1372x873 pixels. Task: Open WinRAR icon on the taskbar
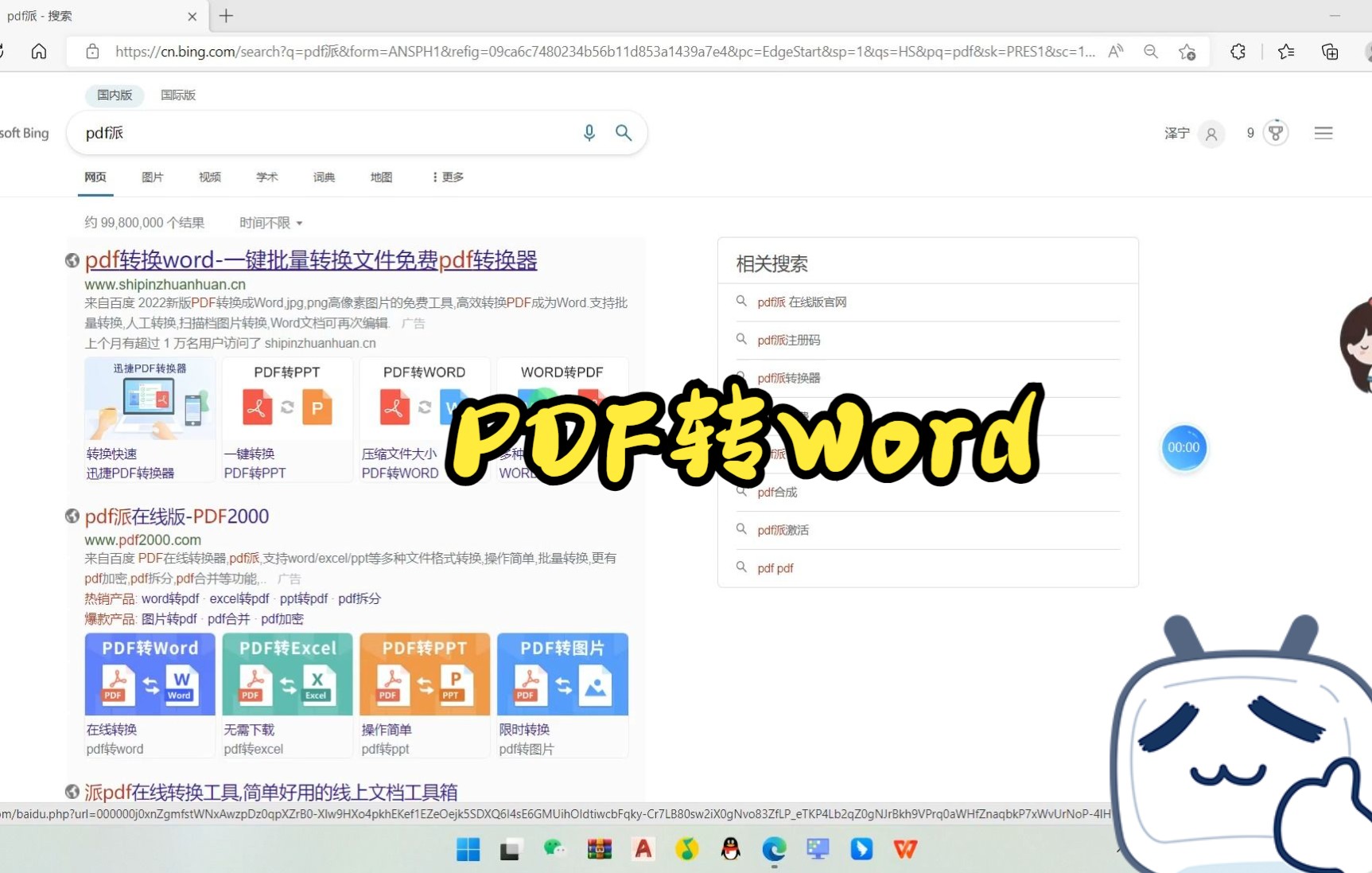pos(599,849)
